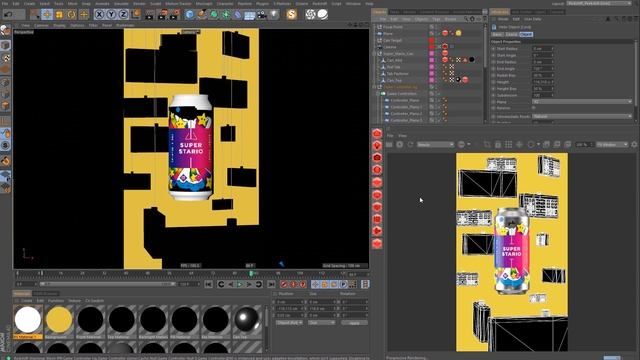Viewport: 640px width, 360px height.
Task: Collapse Game Controller rig hierarchy
Action: point(374,87)
